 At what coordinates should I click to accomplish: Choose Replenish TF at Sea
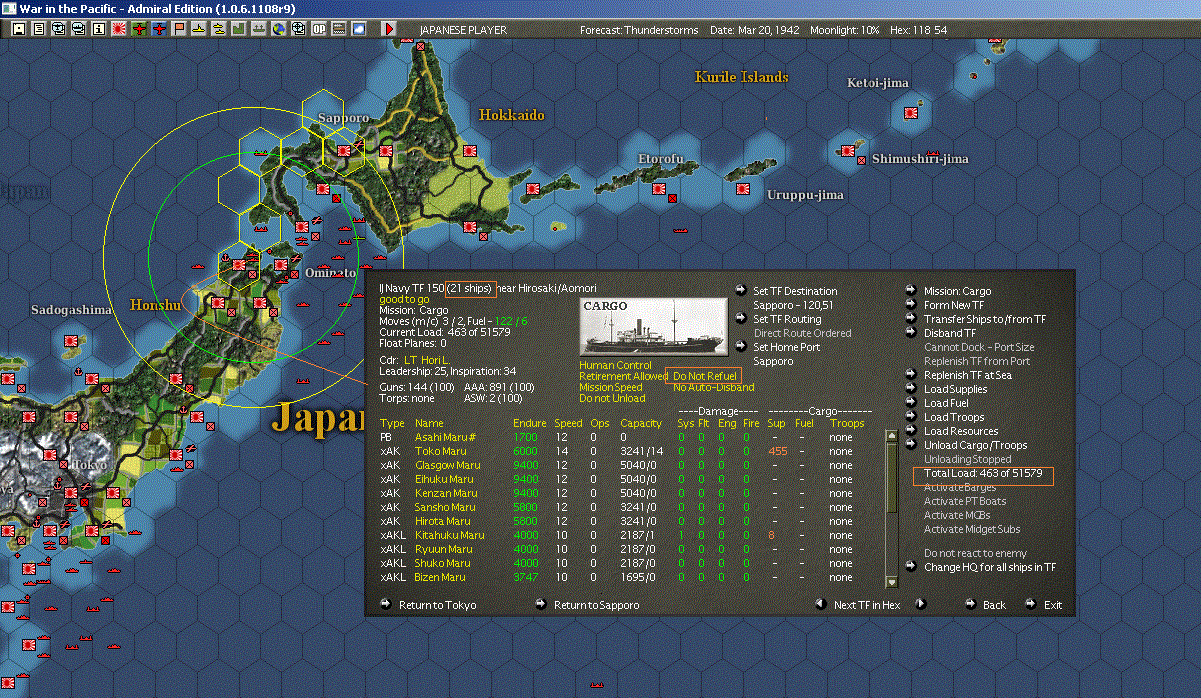[x=969, y=375]
